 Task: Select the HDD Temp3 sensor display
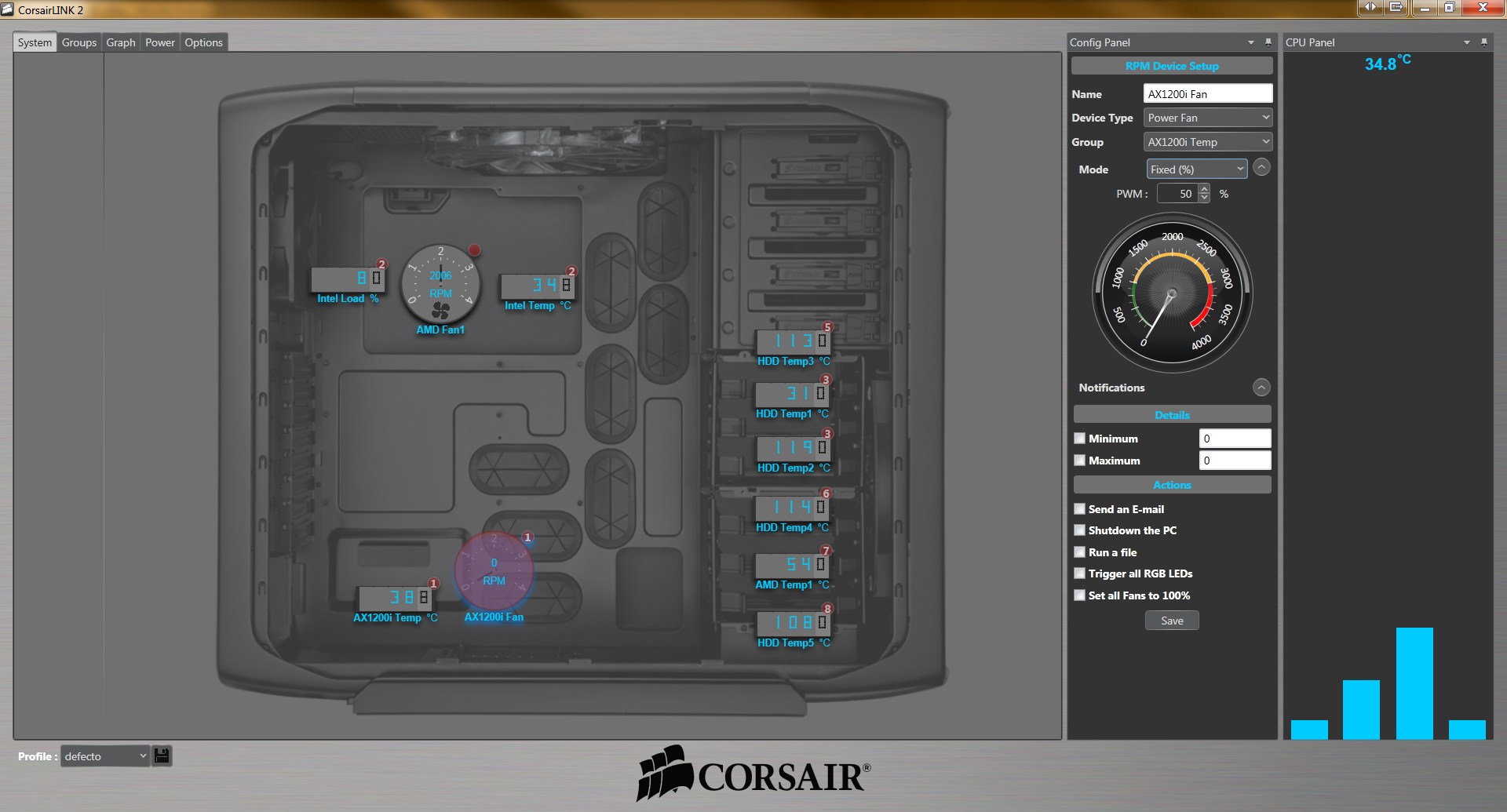pyautogui.click(x=793, y=341)
